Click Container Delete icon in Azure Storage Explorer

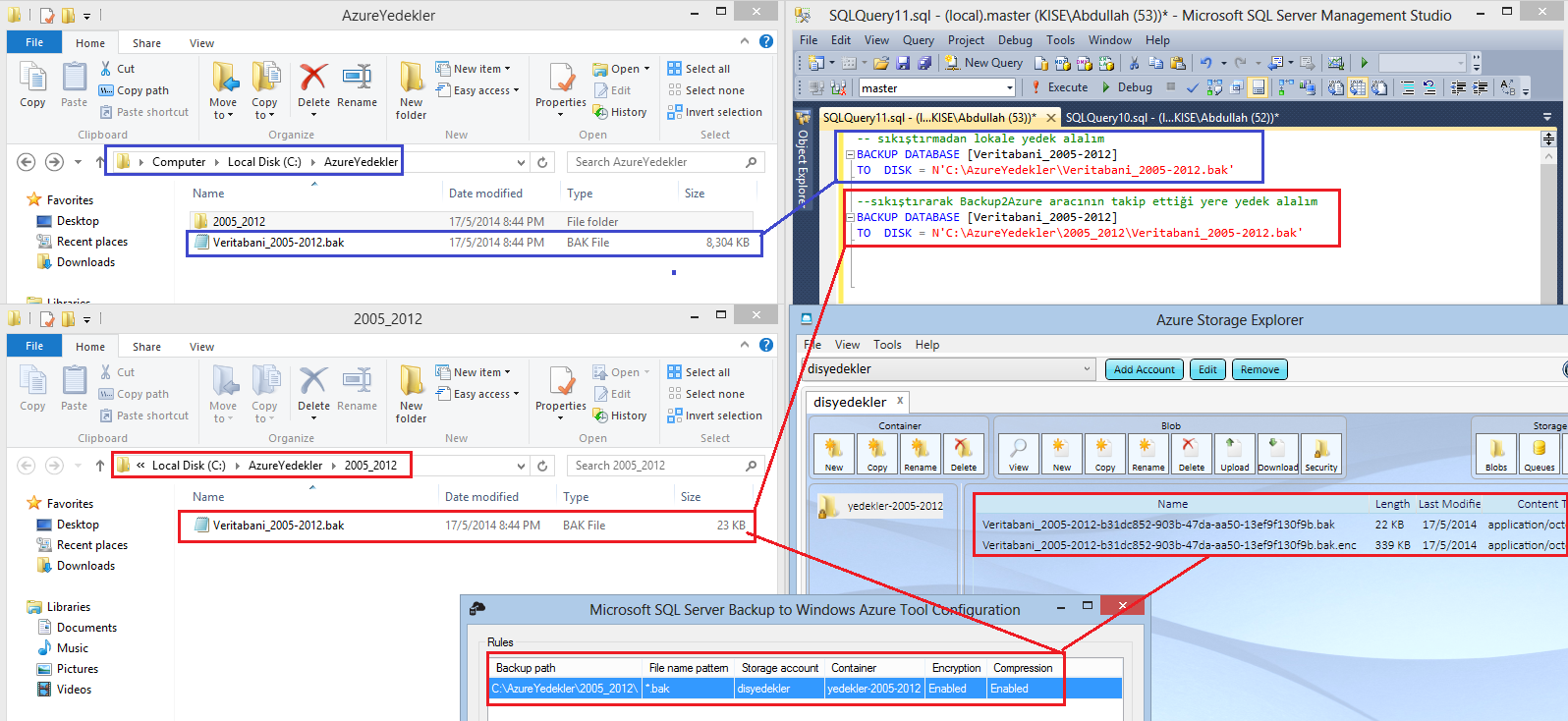[964, 454]
